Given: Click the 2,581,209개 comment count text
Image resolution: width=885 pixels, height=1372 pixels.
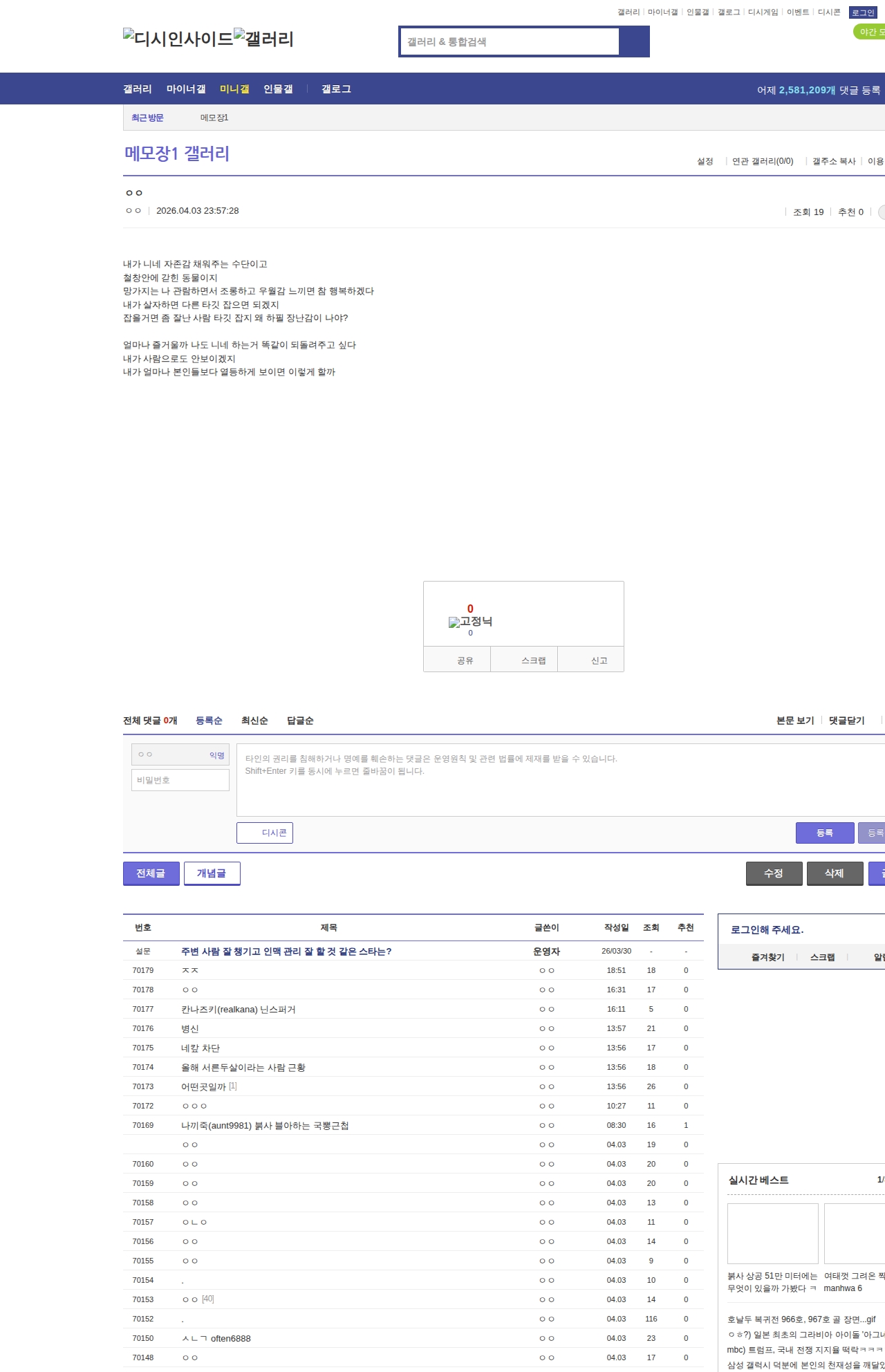Looking at the screenshot, I should click(x=808, y=90).
